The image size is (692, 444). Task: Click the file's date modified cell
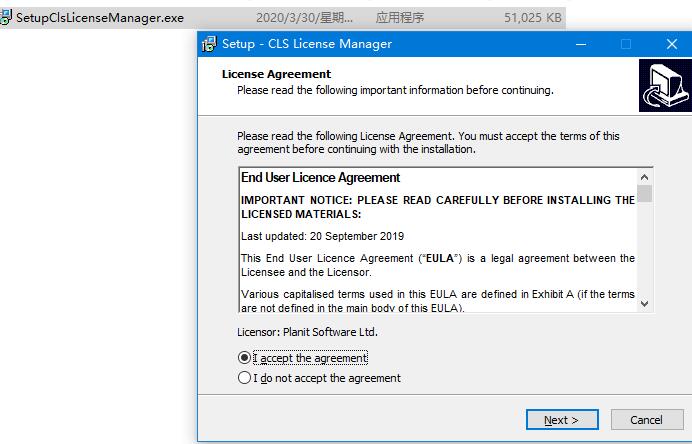click(x=305, y=18)
